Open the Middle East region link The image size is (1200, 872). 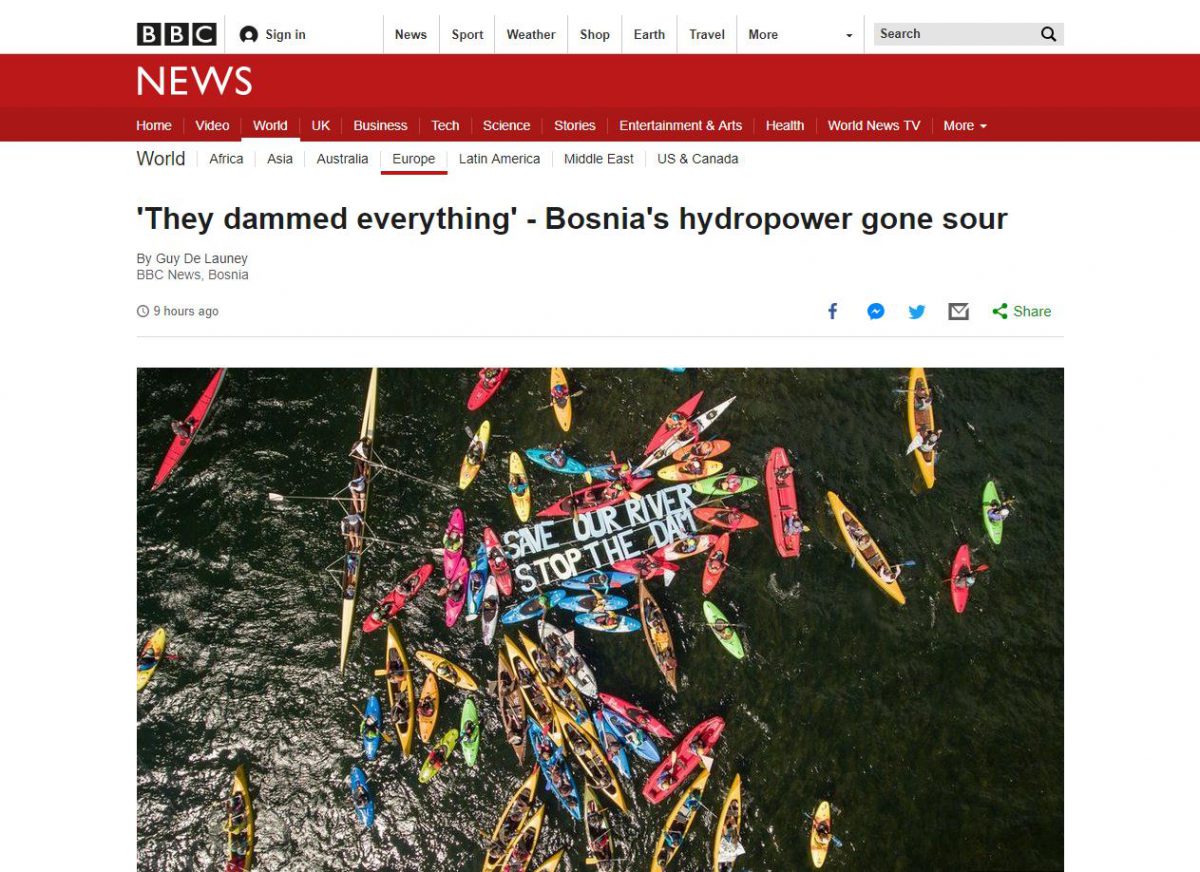click(599, 159)
